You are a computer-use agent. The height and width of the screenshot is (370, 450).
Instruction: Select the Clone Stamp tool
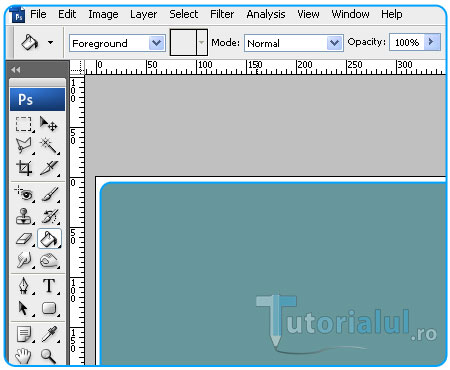tap(24, 216)
